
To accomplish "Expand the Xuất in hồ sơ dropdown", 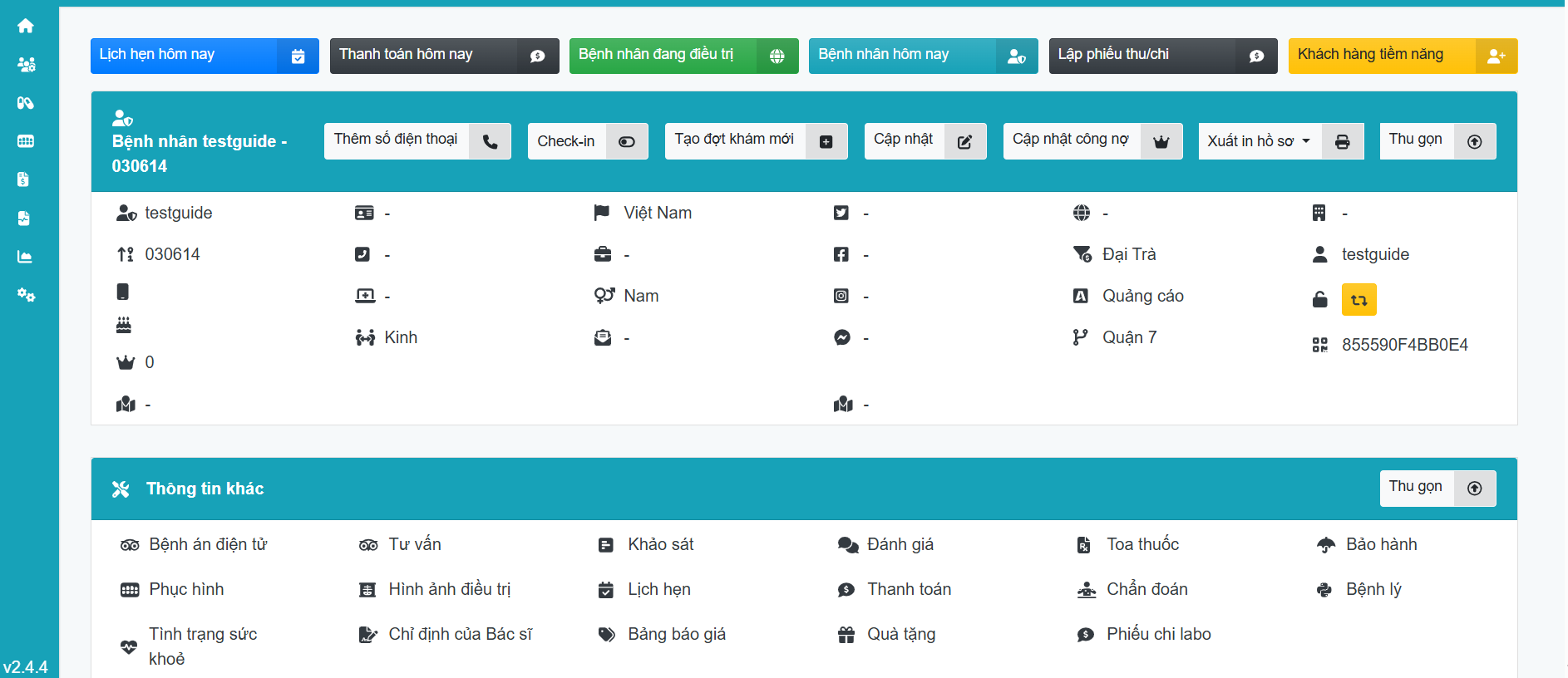I will 1258,141.
